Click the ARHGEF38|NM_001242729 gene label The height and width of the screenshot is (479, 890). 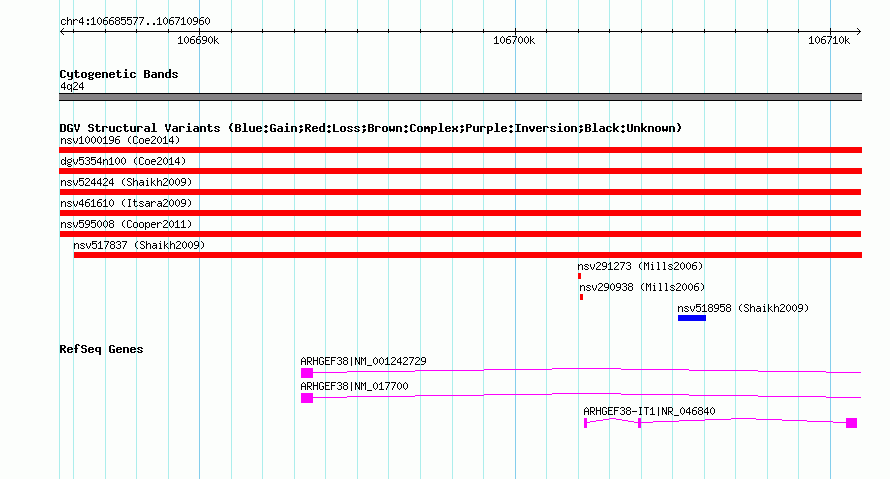pyautogui.click(x=363, y=362)
